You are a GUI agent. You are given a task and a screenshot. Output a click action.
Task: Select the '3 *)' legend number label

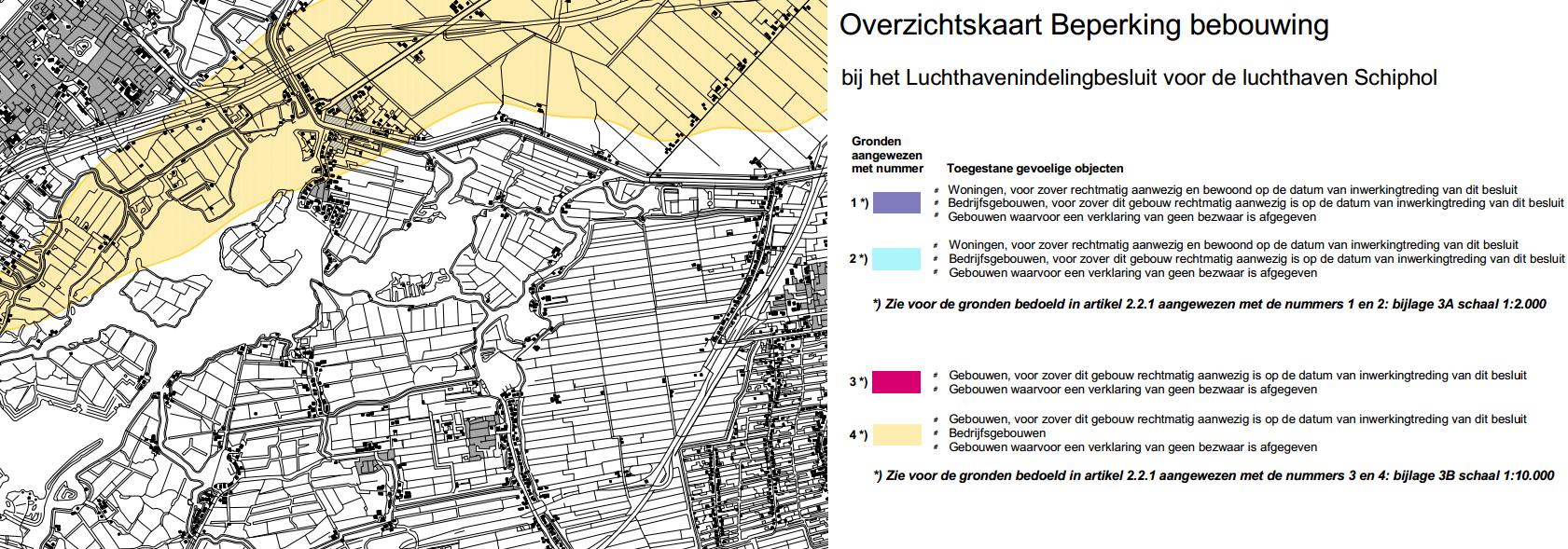click(x=858, y=381)
